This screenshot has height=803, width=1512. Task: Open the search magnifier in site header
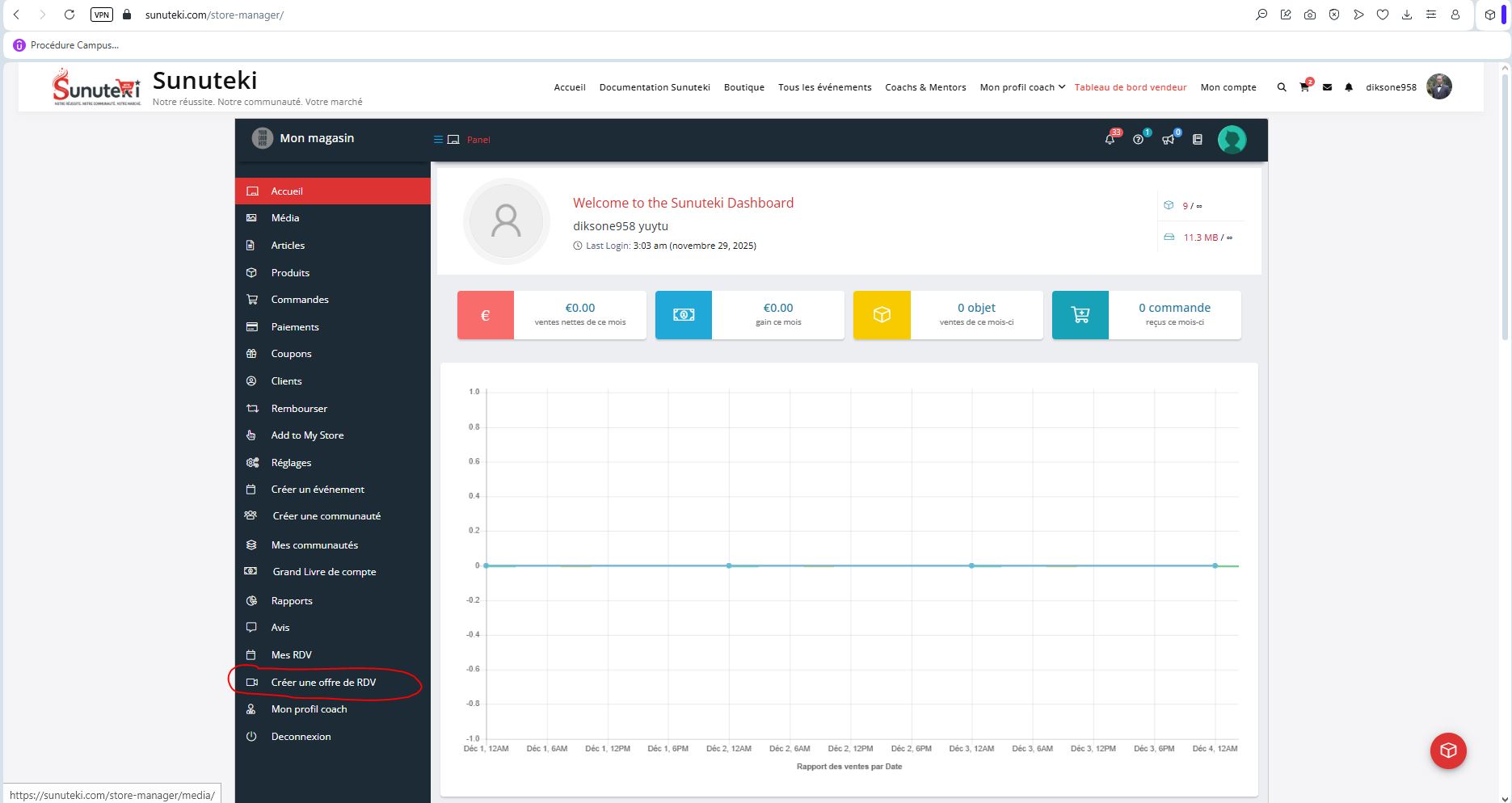tap(1281, 87)
